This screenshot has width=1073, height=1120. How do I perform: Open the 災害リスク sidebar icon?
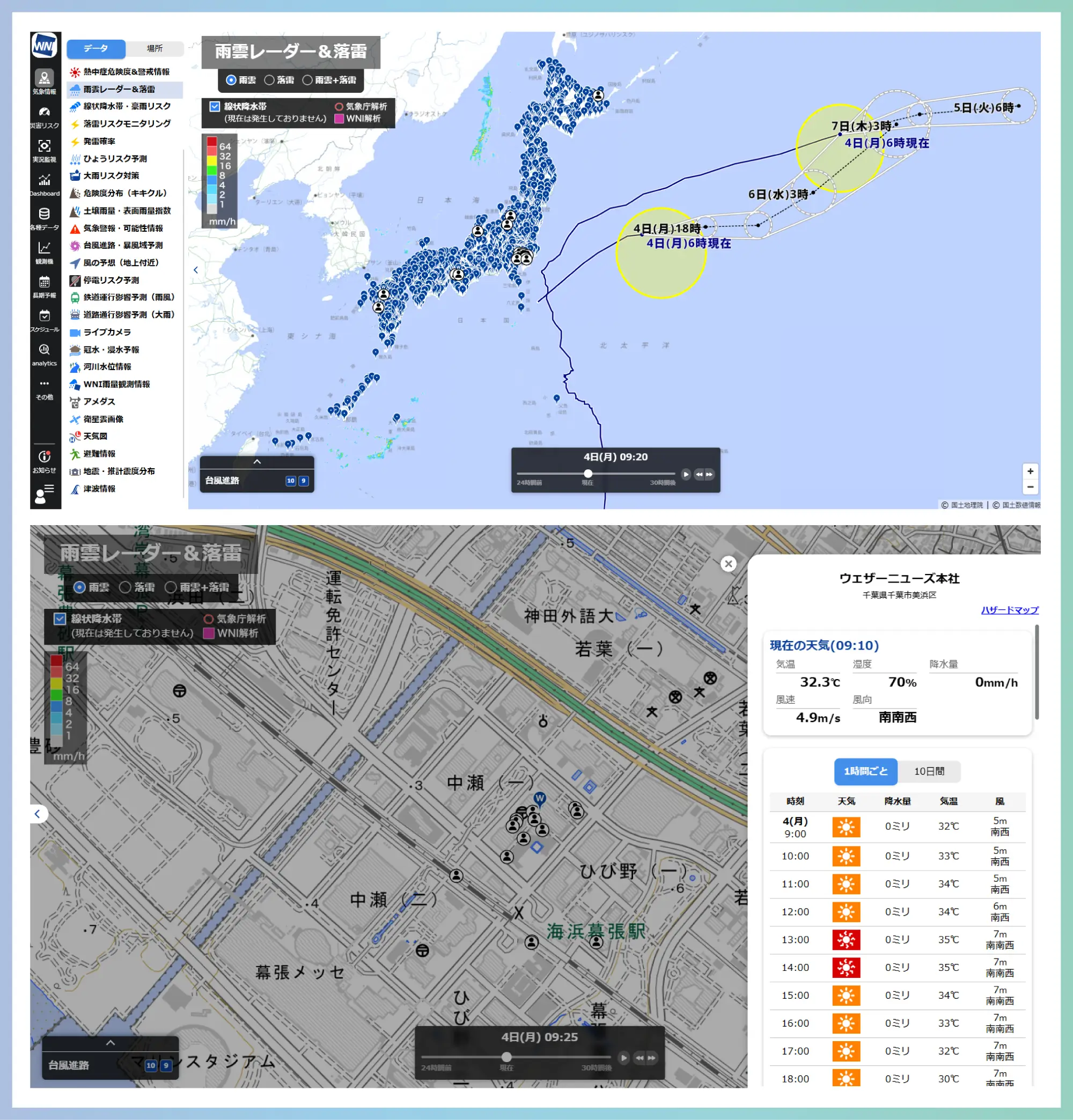44,116
